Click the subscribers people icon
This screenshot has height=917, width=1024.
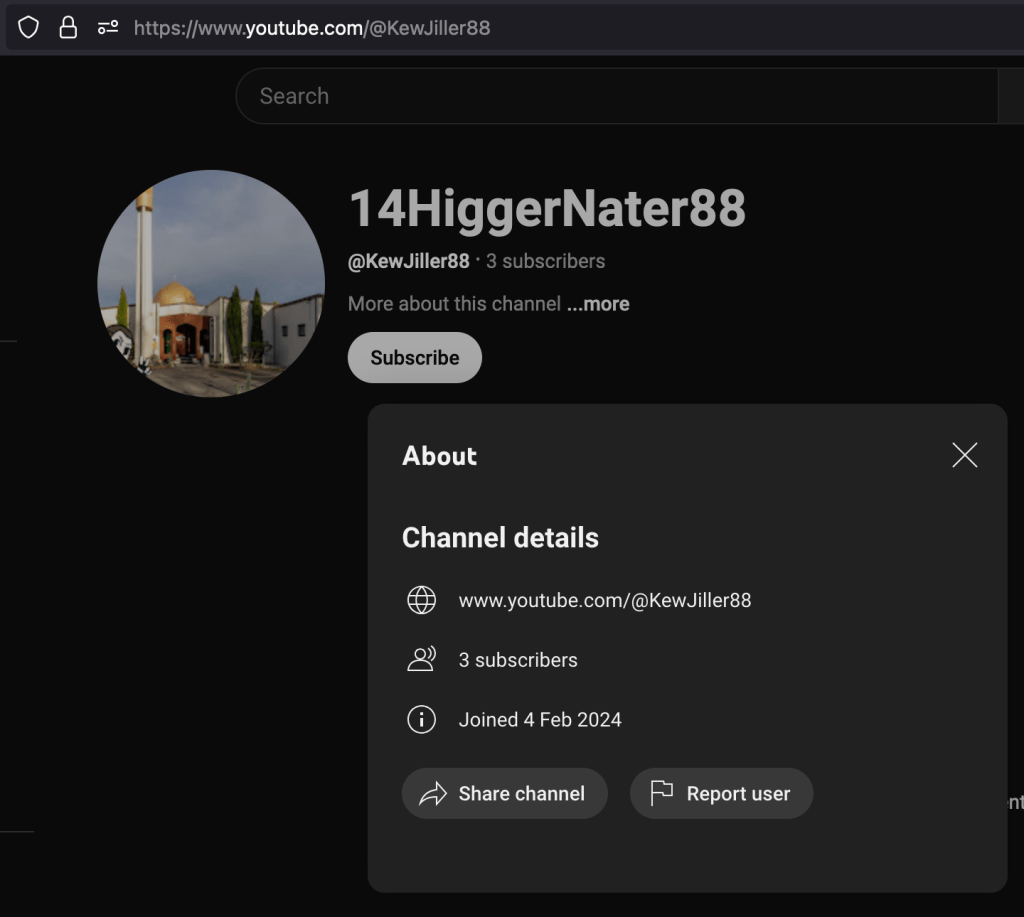click(422, 660)
